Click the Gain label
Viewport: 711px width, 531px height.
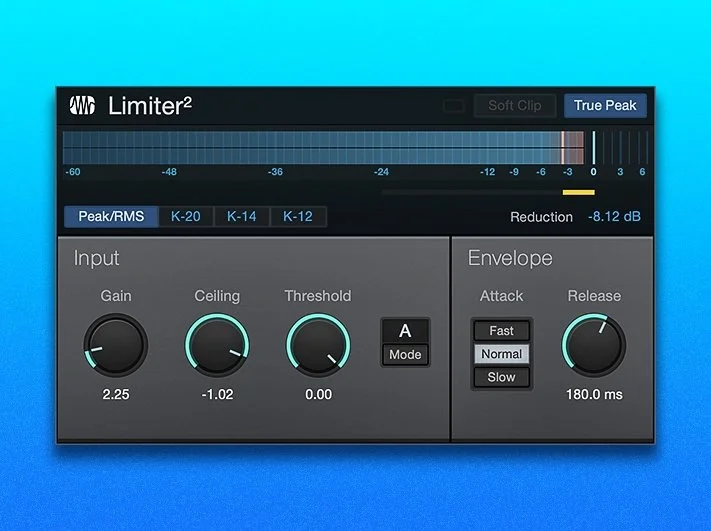pos(116,296)
